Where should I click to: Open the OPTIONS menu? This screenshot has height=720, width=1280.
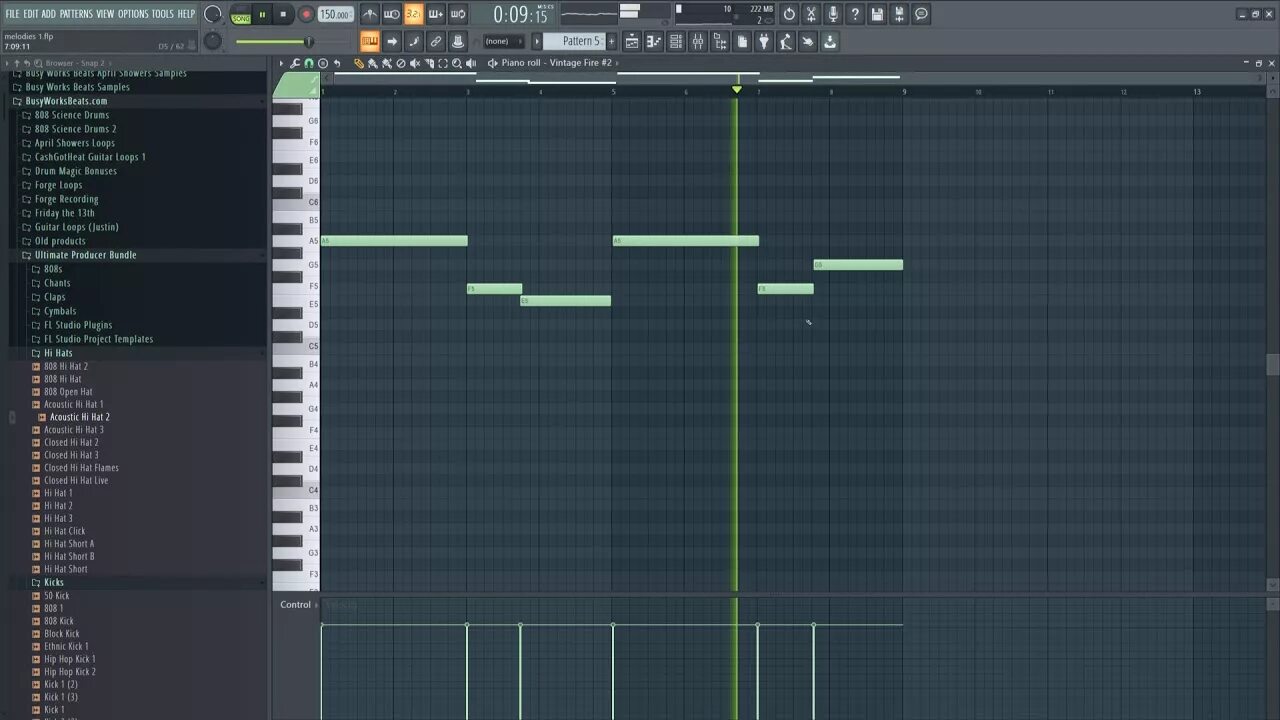click(x=133, y=13)
